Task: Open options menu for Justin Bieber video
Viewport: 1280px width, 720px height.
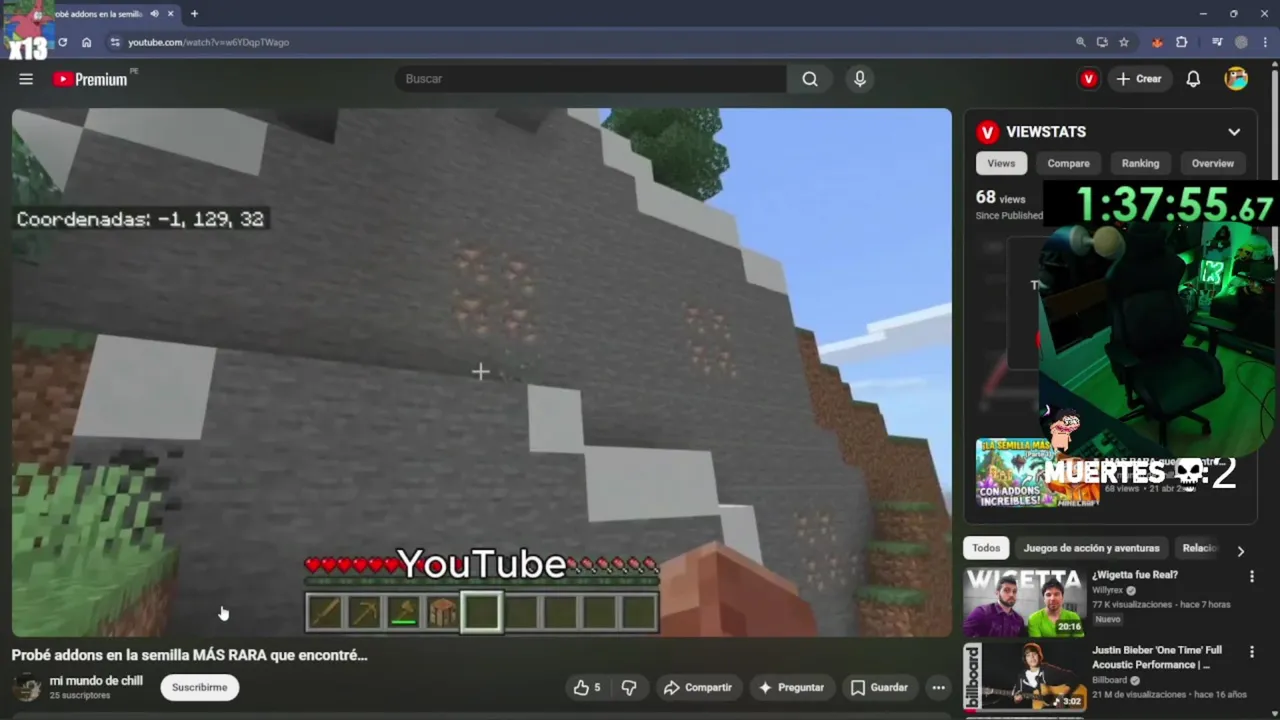Action: (1251, 652)
